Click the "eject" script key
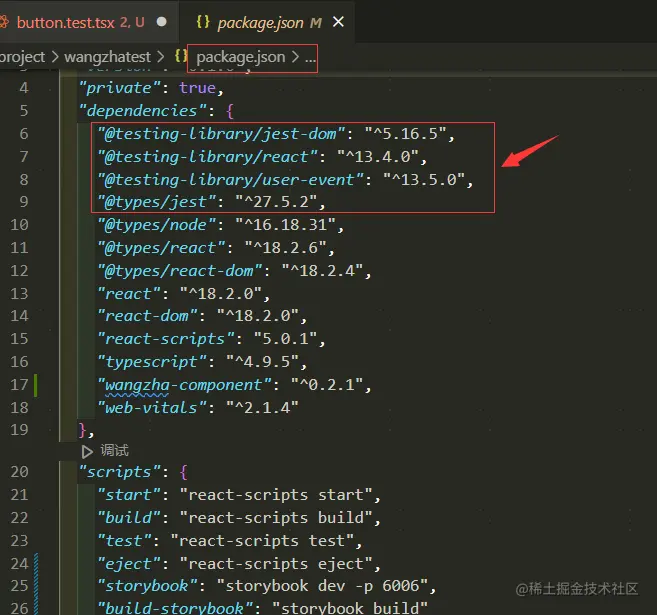657x615 pixels. click(x=129, y=564)
